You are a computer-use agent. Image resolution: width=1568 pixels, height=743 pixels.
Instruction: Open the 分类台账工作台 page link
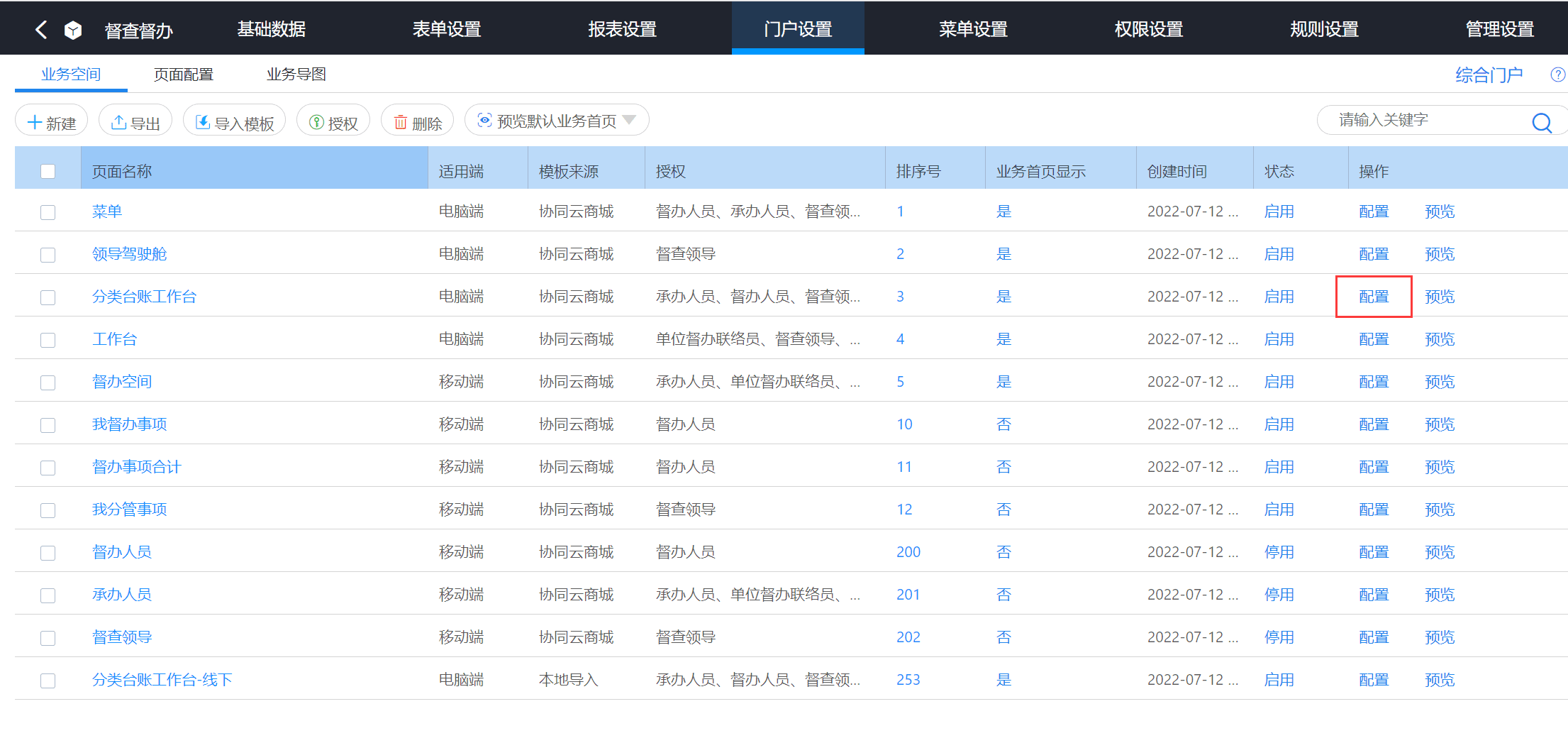pos(144,297)
